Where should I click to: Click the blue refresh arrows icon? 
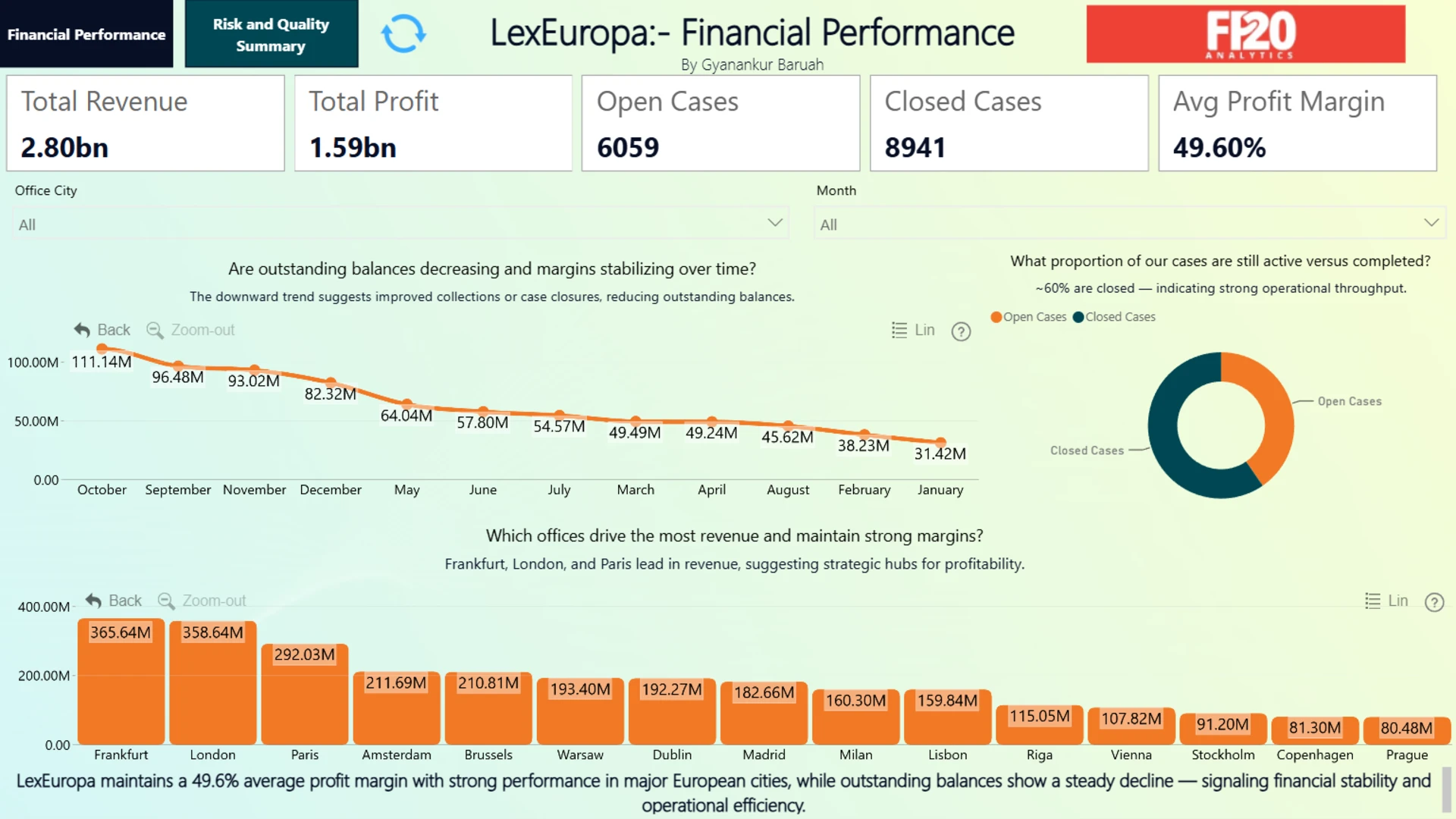click(403, 34)
